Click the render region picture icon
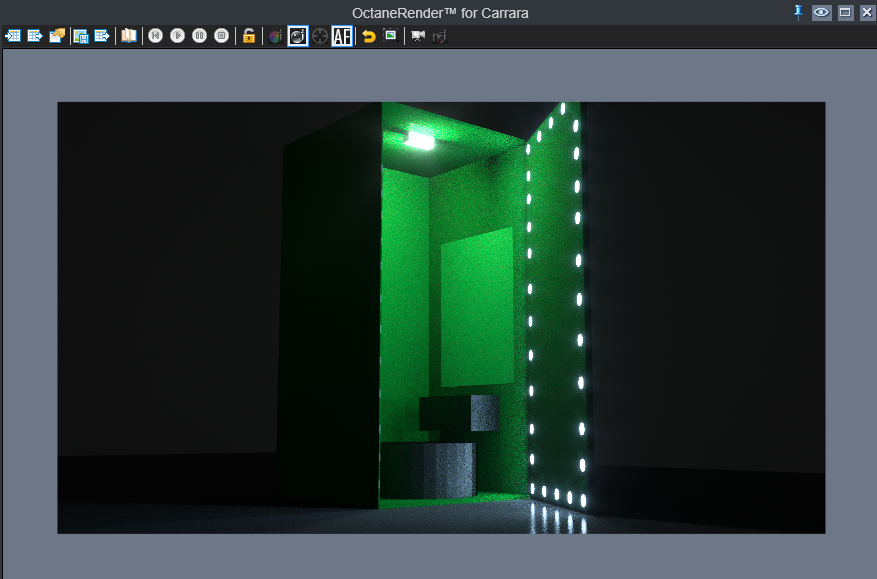The width and height of the screenshot is (877, 579). point(390,36)
